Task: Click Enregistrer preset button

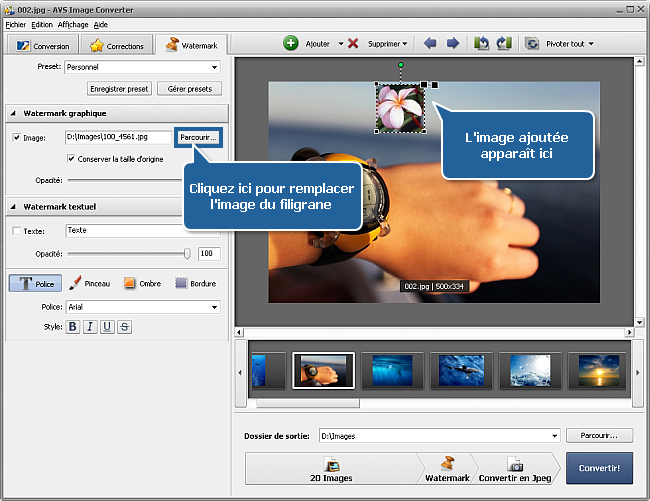Action: (119, 89)
